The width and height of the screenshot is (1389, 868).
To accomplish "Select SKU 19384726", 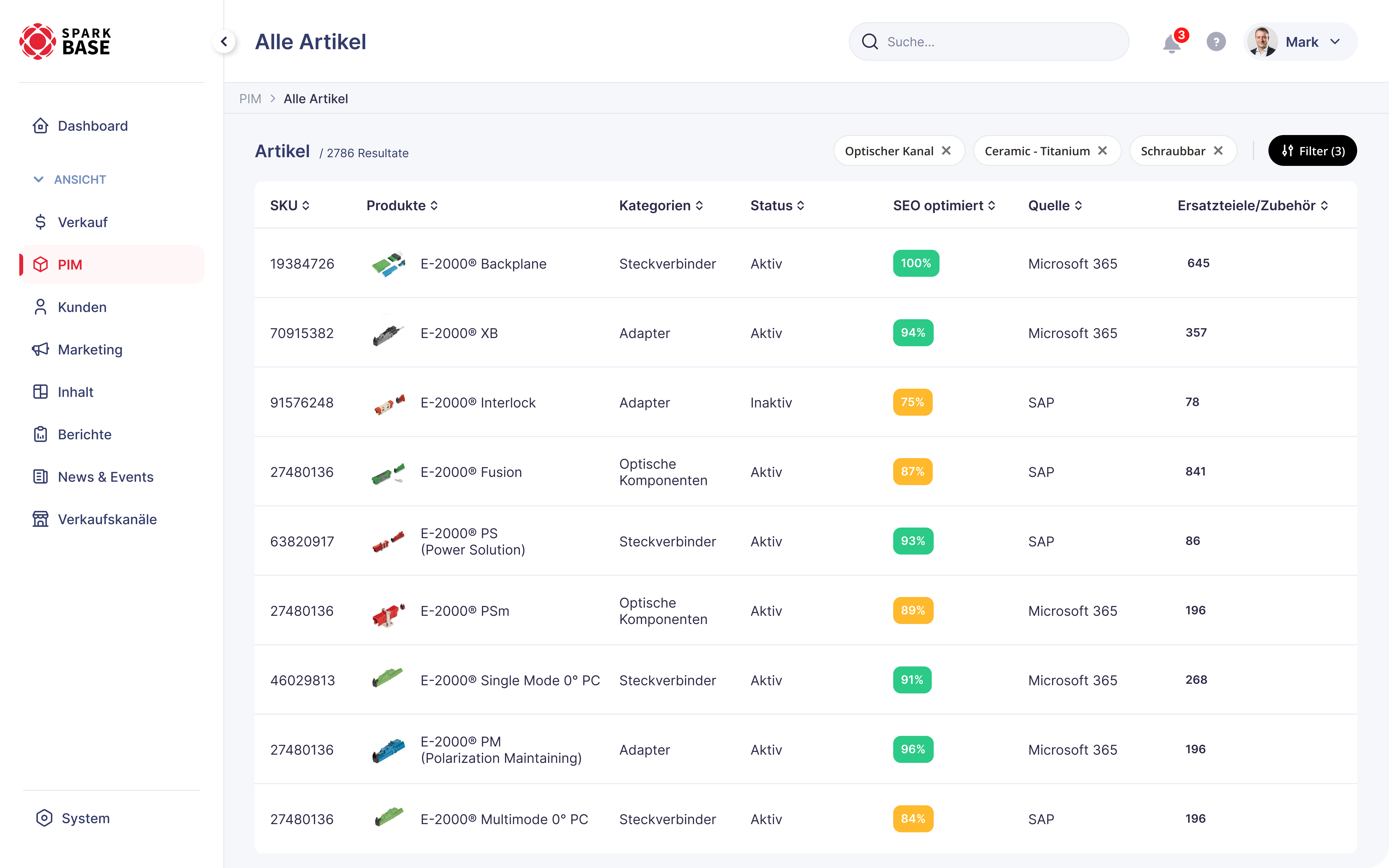I will 302,264.
